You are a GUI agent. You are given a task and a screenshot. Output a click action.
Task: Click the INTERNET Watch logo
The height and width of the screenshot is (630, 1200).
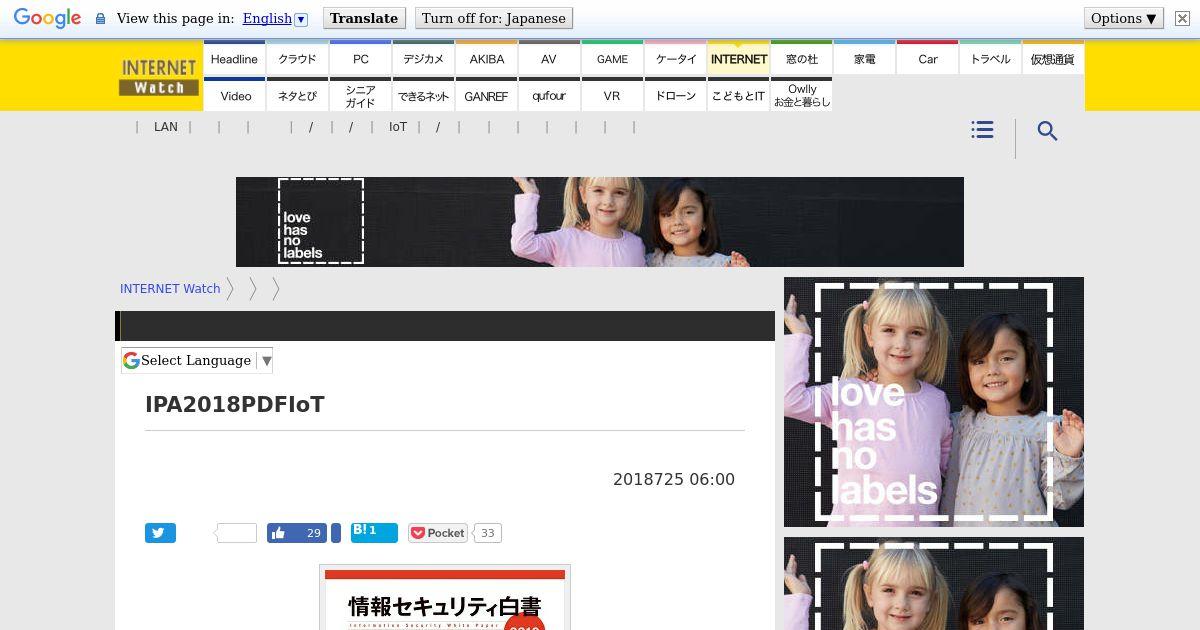(x=159, y=77)
